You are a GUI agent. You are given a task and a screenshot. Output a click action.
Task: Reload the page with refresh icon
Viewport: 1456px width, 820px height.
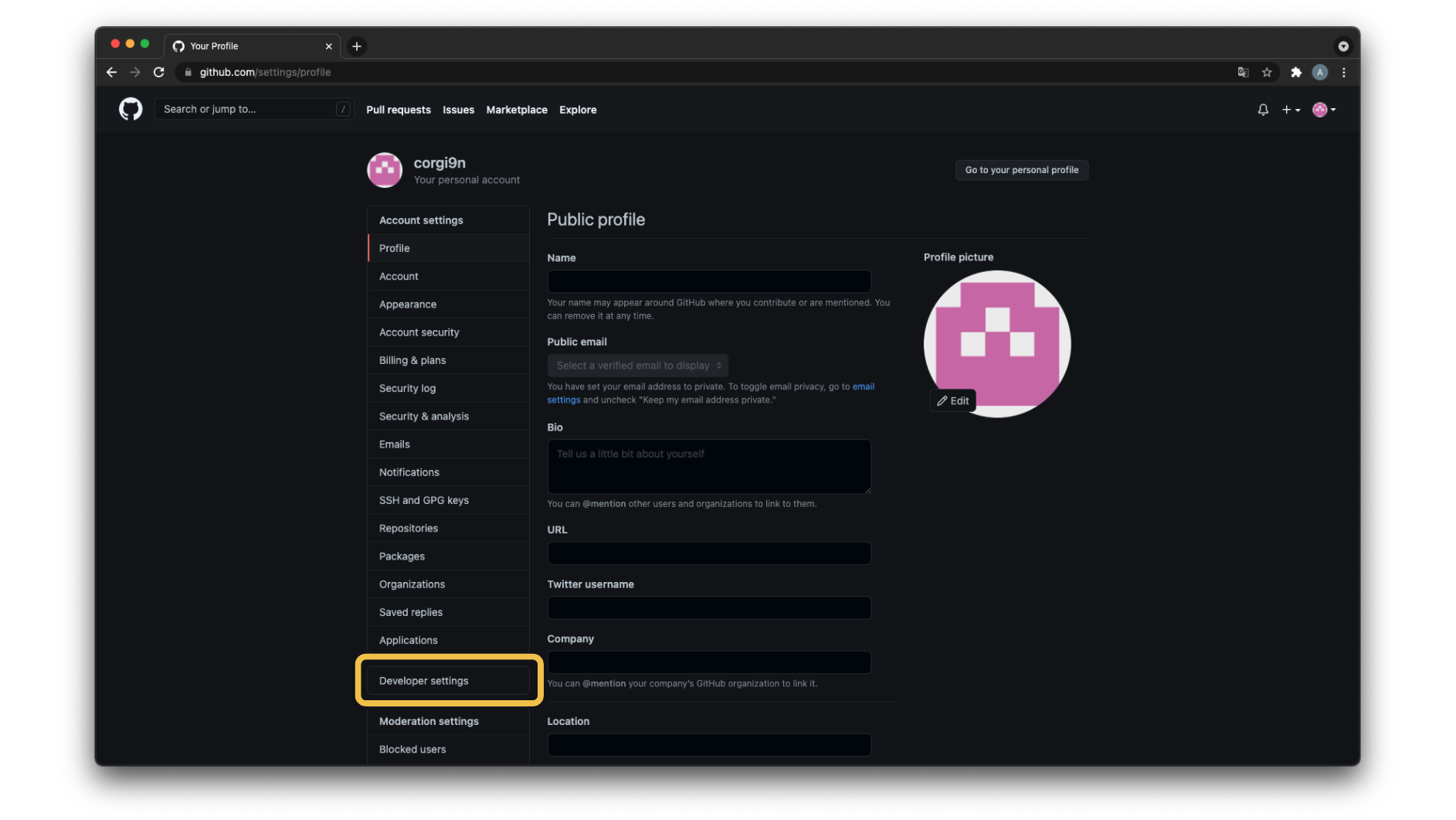pyautogui.click(x=159, y=72)
